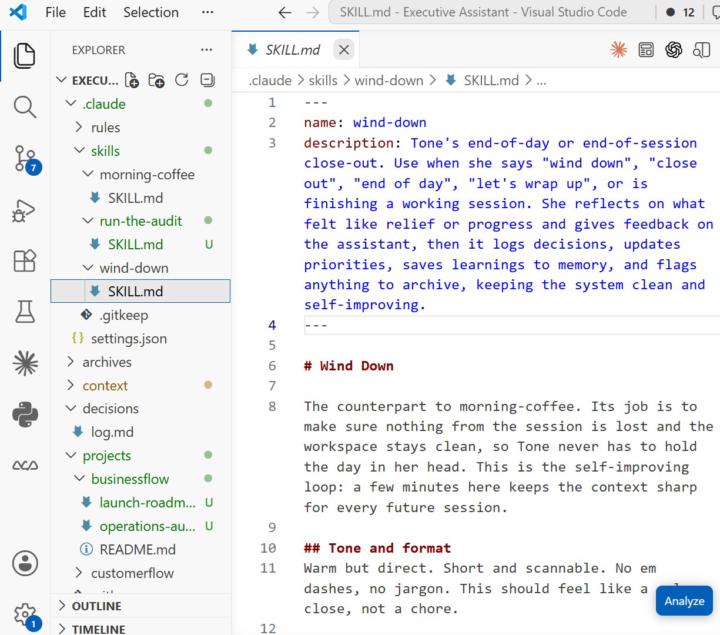Collapse the skills folder

[x=79, y=151]
